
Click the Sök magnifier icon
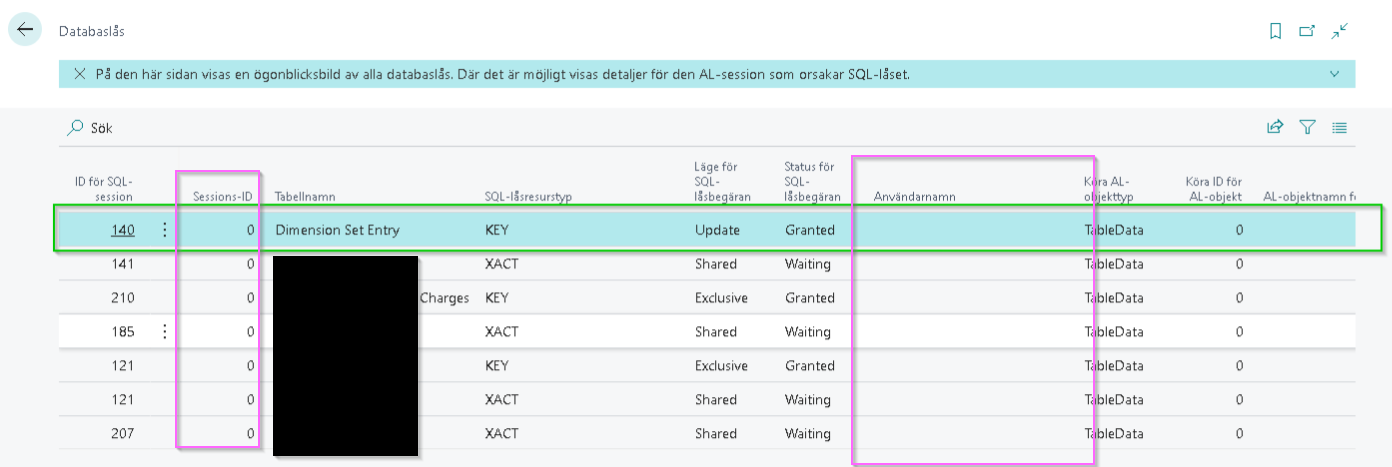[75, 128]
